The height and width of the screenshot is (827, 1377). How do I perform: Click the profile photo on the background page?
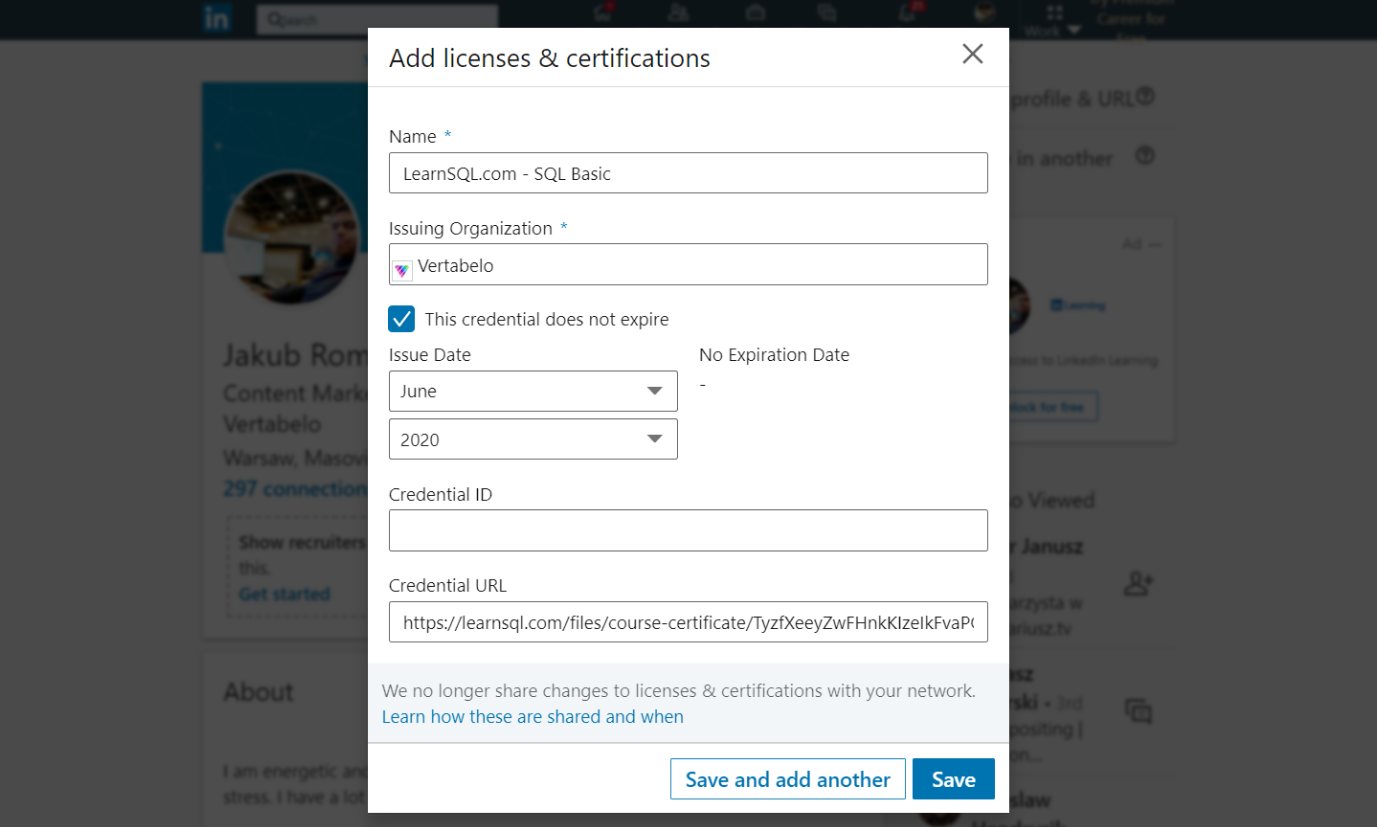(291, 238)
